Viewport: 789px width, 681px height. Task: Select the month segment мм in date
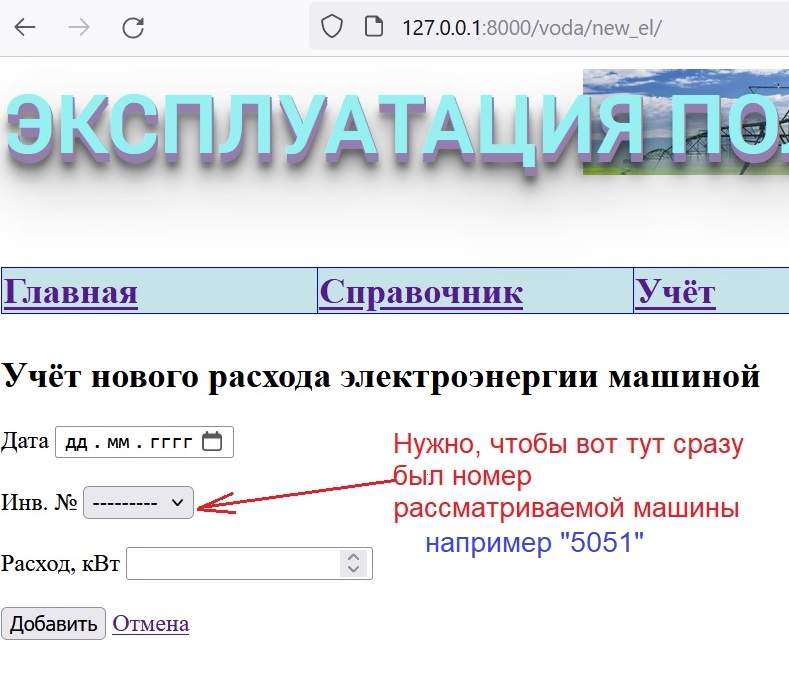[118, 443]
